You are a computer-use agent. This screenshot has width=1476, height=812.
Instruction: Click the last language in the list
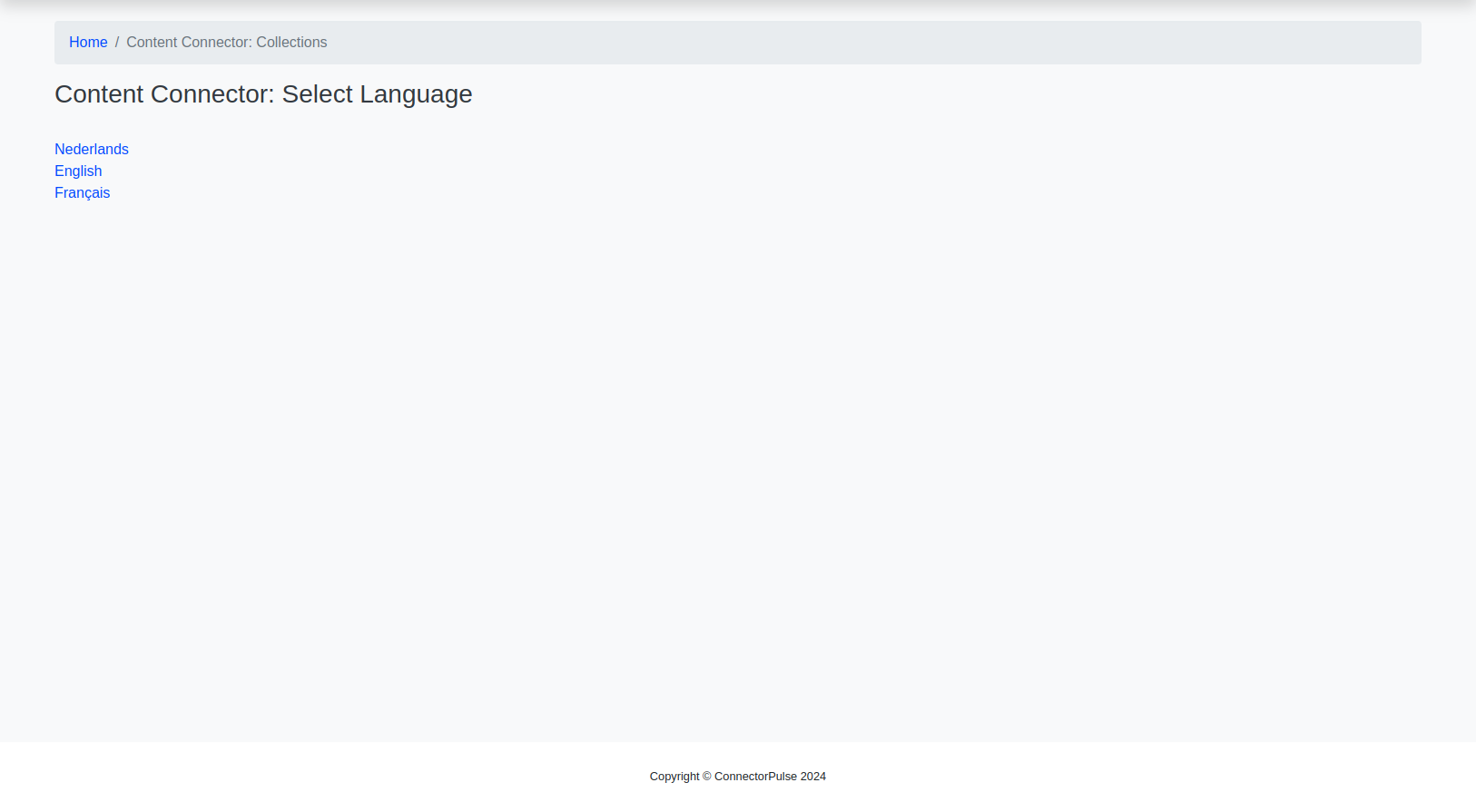[82, 193]
